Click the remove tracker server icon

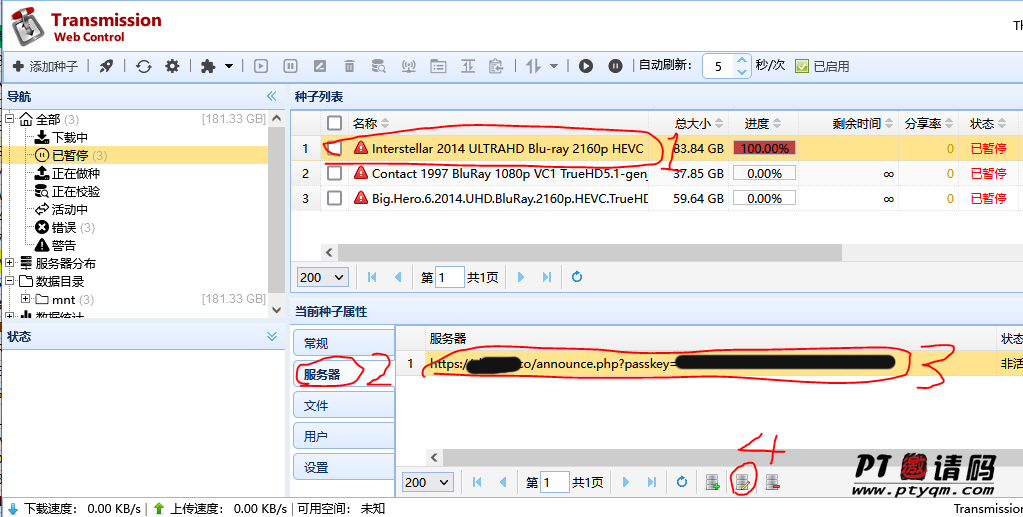tap(772, 482)
